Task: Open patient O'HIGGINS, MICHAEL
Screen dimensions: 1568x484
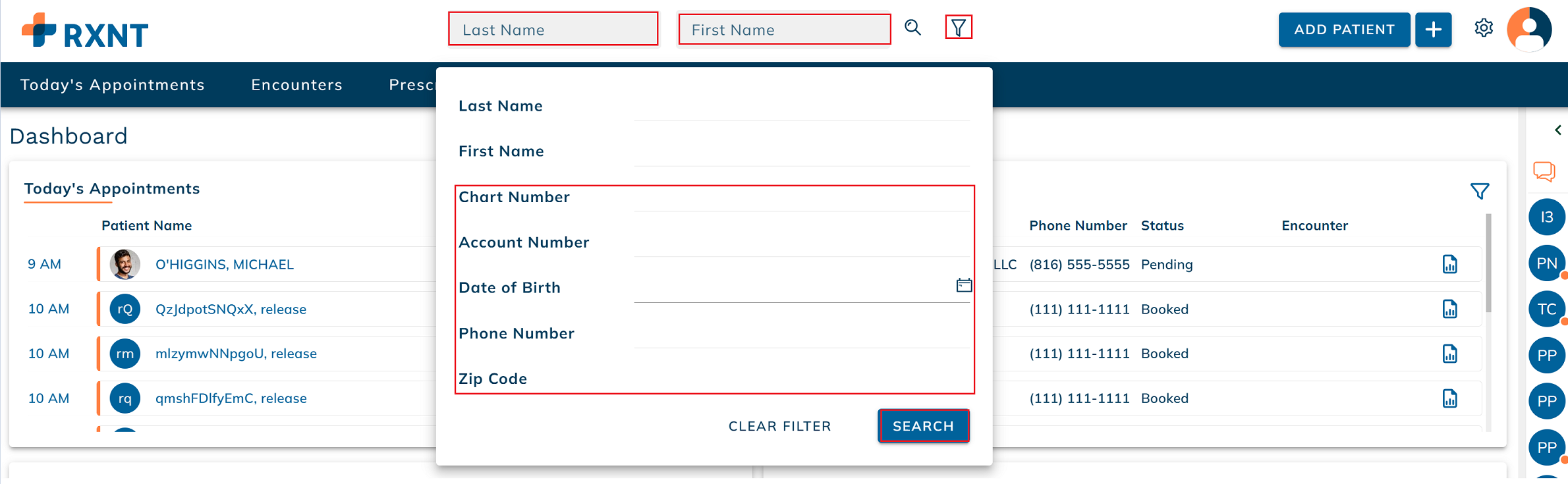Action: click(224, 264)
